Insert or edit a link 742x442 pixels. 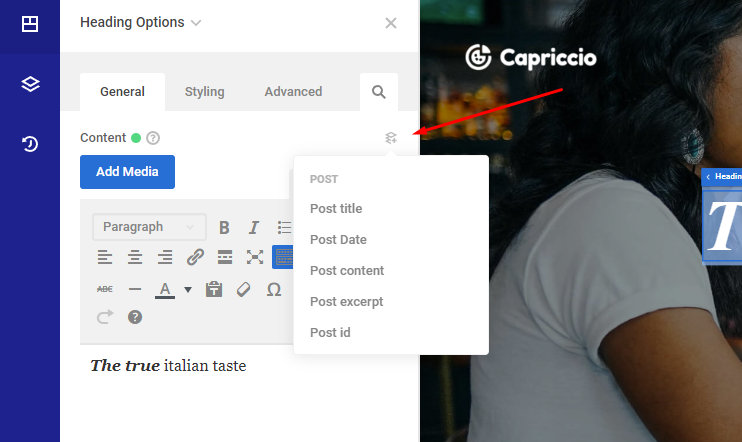pyautogui.click(x=195, y=257)
